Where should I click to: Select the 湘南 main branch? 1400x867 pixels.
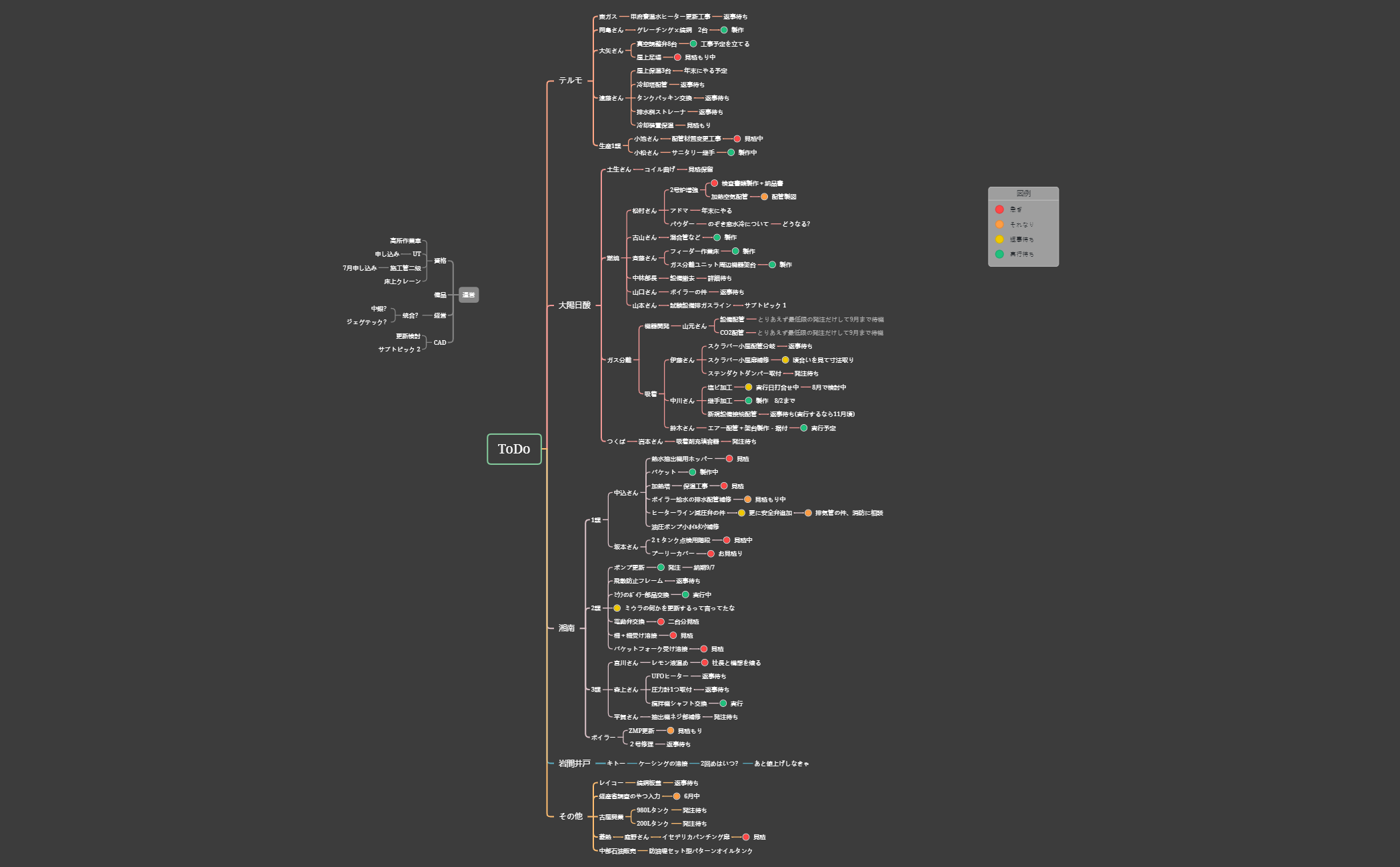566,628
